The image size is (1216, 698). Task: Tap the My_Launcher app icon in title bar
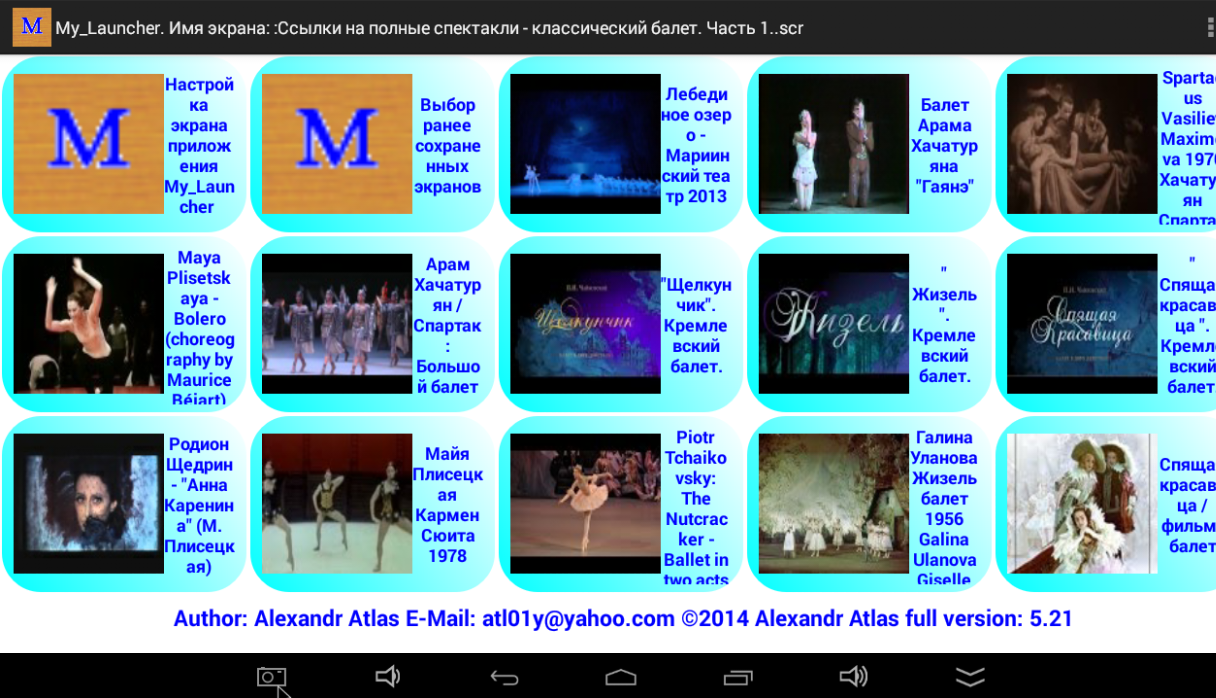pos(32,27)
